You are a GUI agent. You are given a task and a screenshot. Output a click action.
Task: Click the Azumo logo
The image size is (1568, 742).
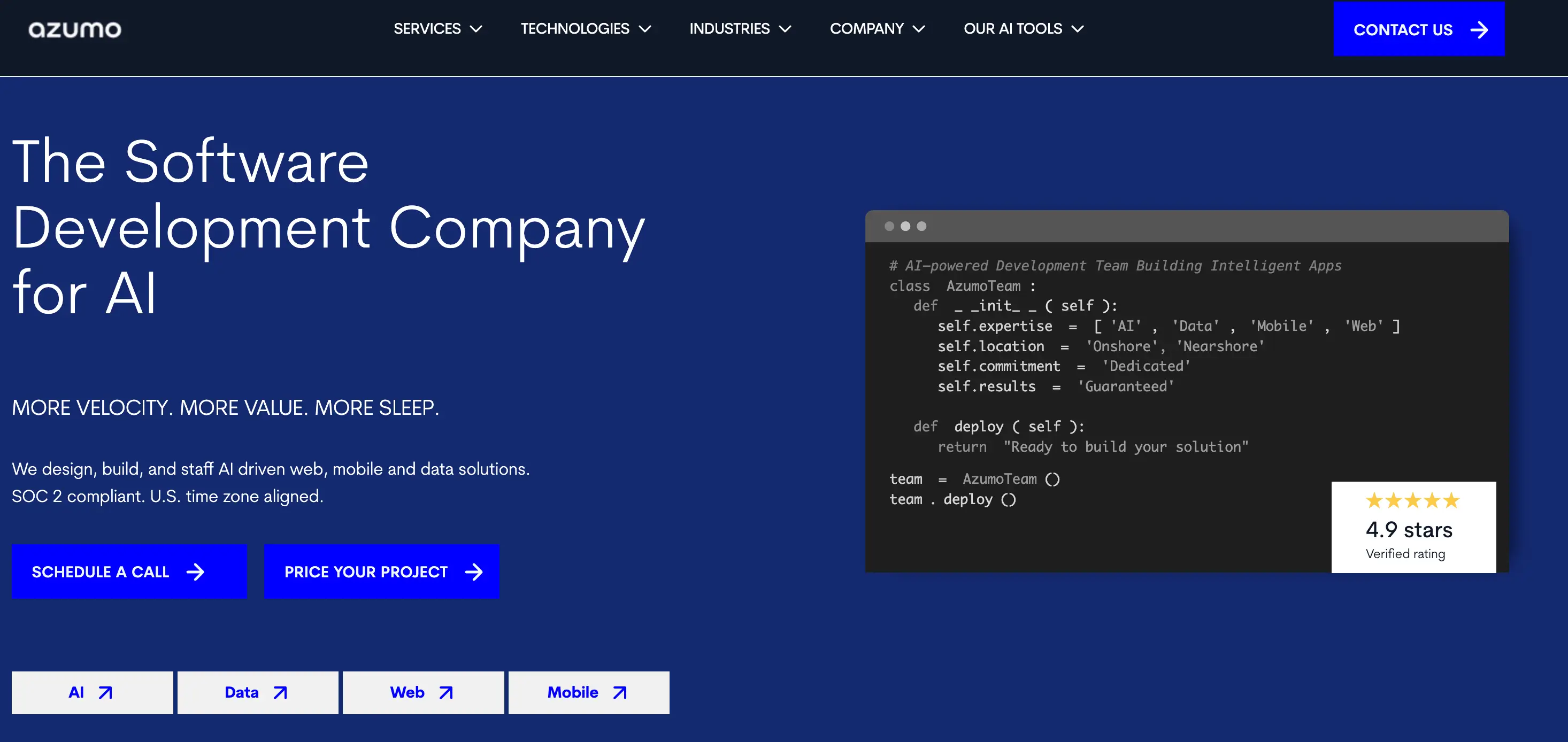(x=75, y=29)
